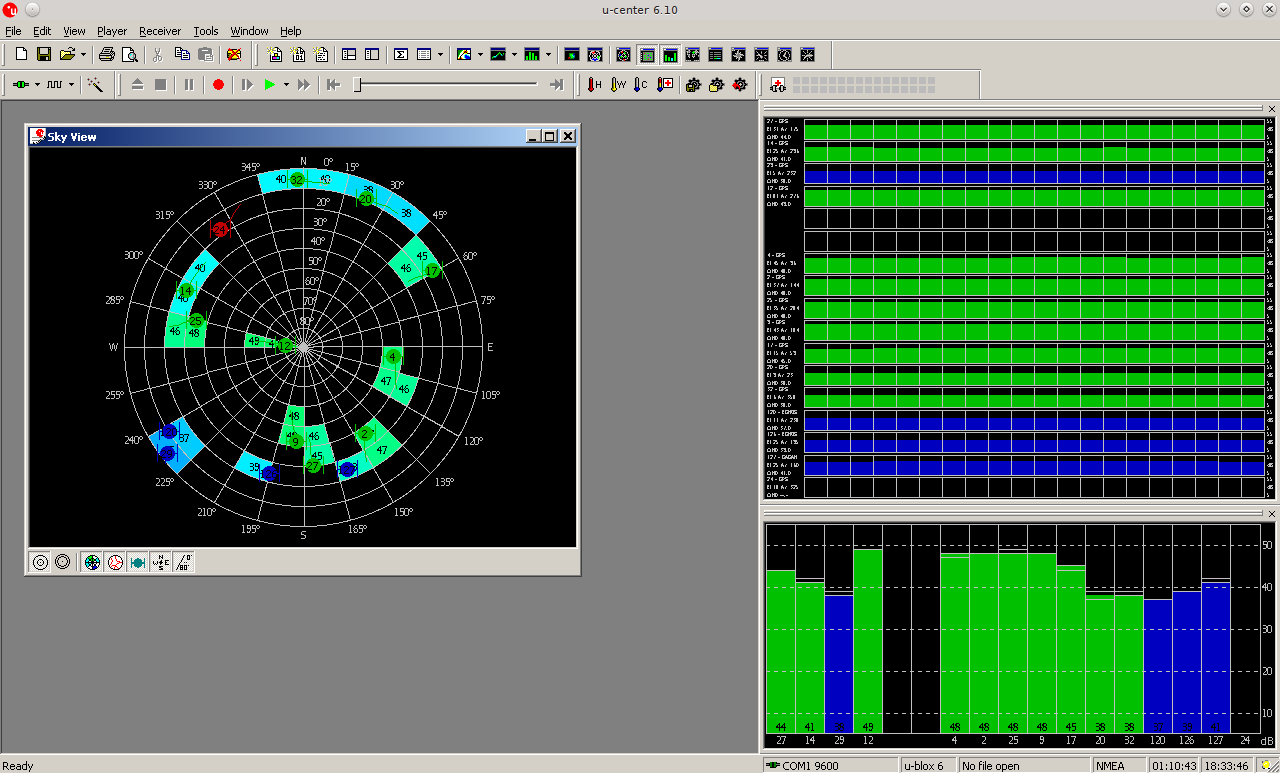Click the green Play button
The image size is (1280, 773).
[269, 85]
